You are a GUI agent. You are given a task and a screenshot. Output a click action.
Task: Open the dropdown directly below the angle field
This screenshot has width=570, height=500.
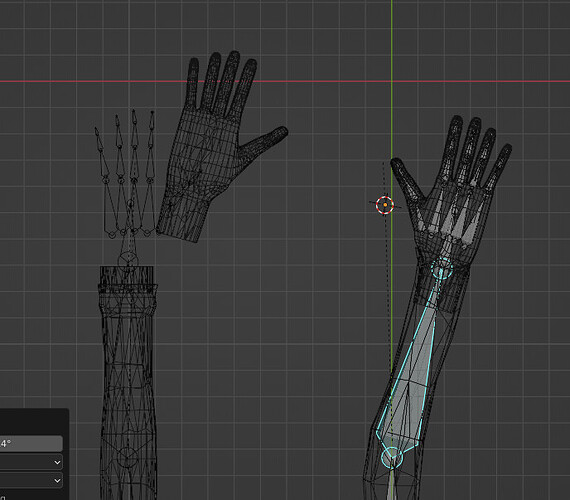[31, 462]
